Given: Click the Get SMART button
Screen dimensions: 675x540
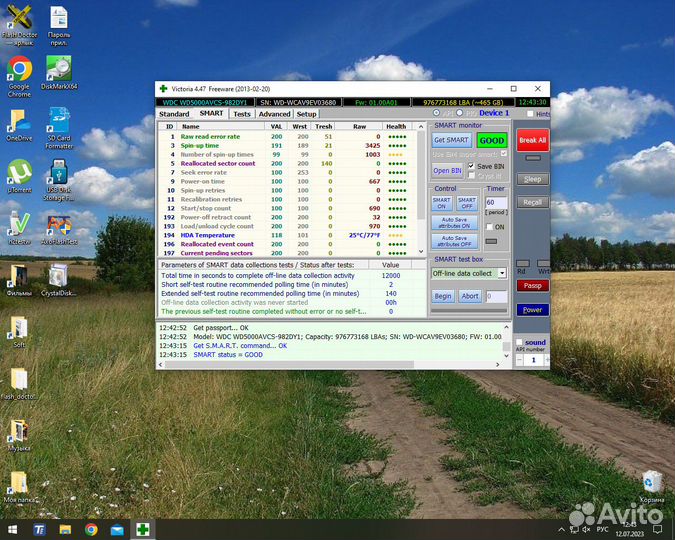Looking at the screenshot, I should pyautogui.click(x=451, y=140).
